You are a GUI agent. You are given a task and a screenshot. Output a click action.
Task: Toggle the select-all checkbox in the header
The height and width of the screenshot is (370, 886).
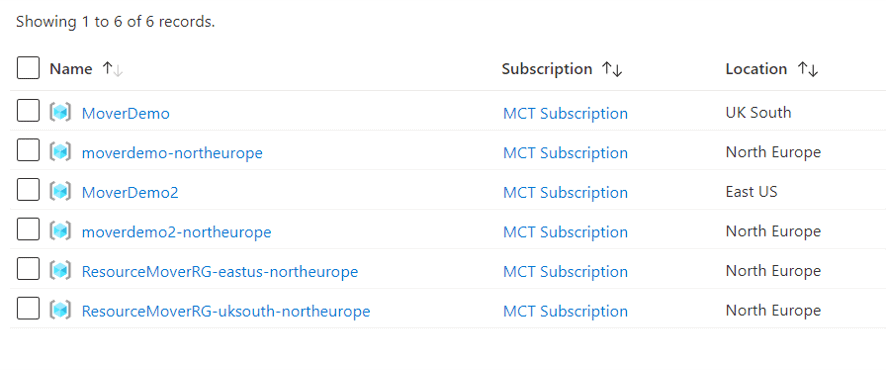(x=28, y=68)
